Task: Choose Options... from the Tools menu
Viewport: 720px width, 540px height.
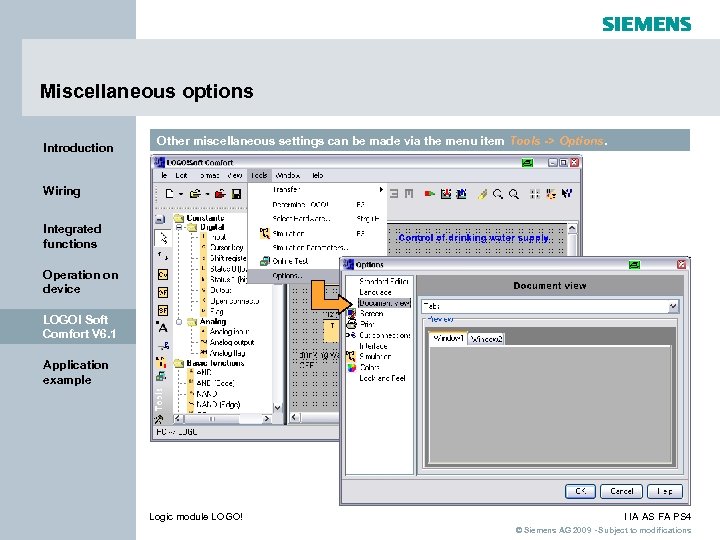Action: [295, 276]
